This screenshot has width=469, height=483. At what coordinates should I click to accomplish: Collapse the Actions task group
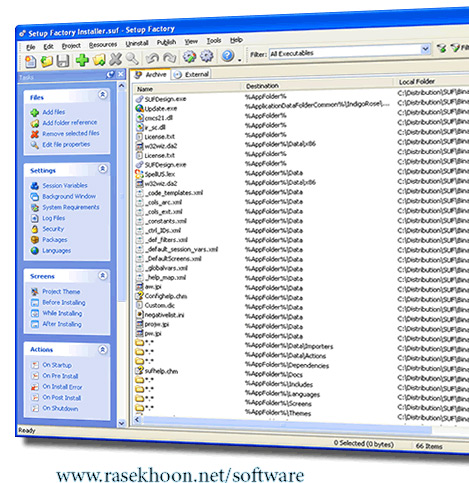(x=103, y=349)
